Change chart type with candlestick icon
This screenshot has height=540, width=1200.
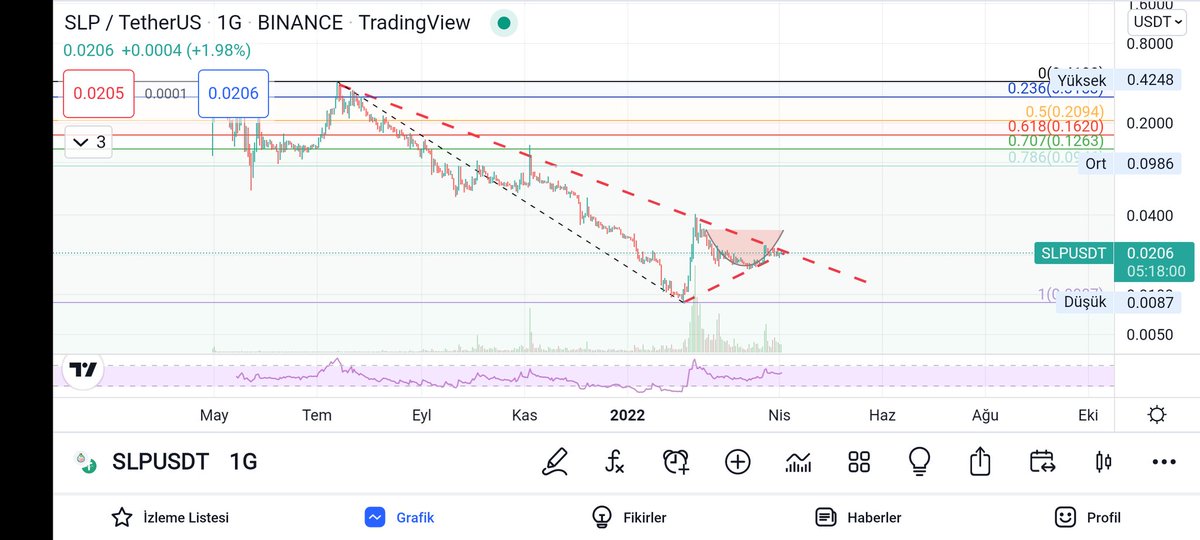[x=1104, y=461]
